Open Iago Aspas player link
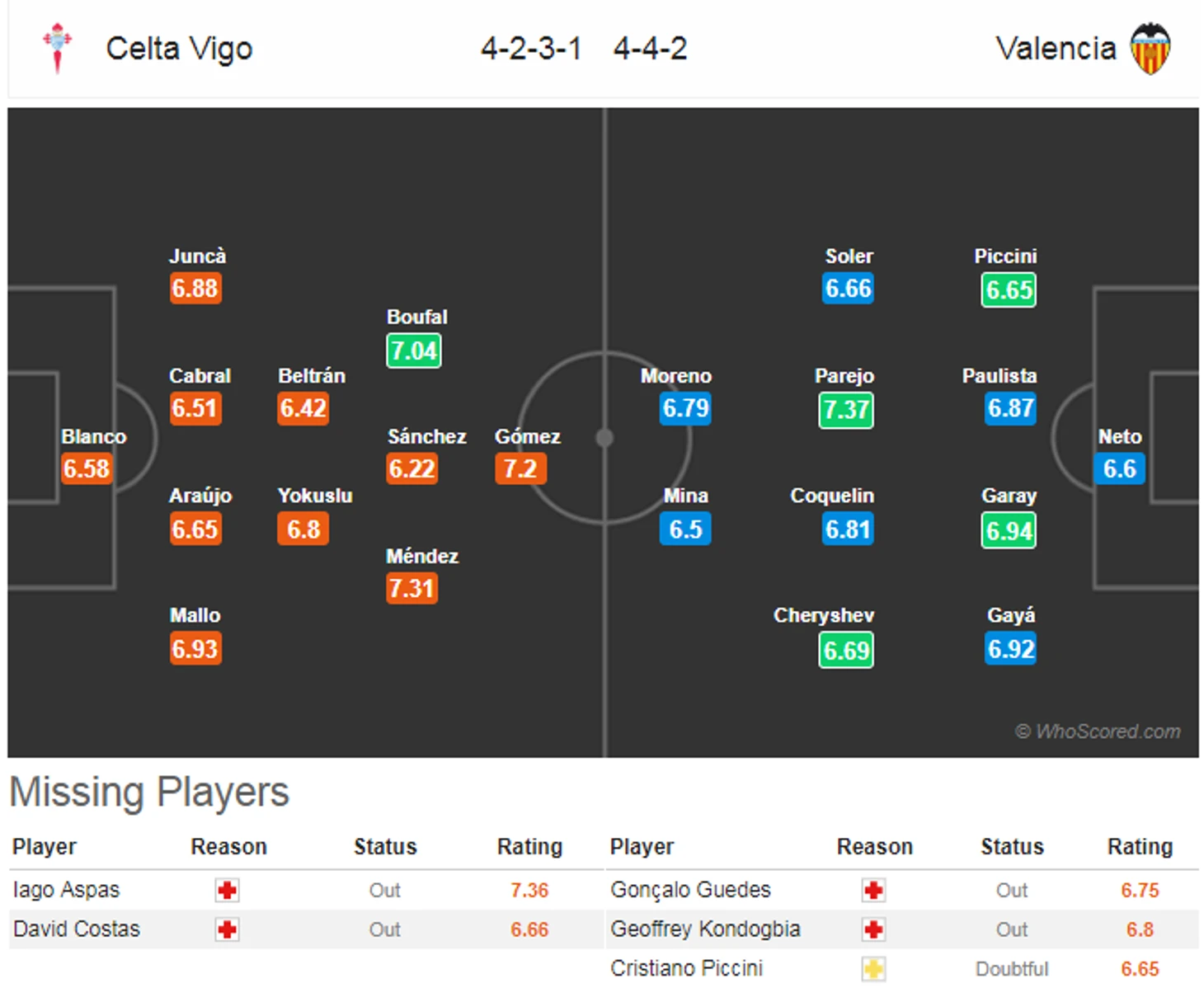This screenshot has height=1002, width=1204. pyautogui.click(x=67, y=890)
